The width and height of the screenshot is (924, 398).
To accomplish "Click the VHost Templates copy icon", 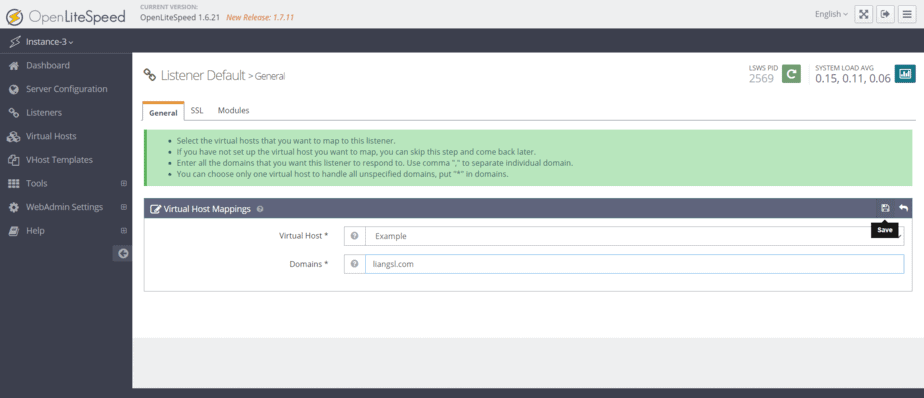I will coord(14,160).
